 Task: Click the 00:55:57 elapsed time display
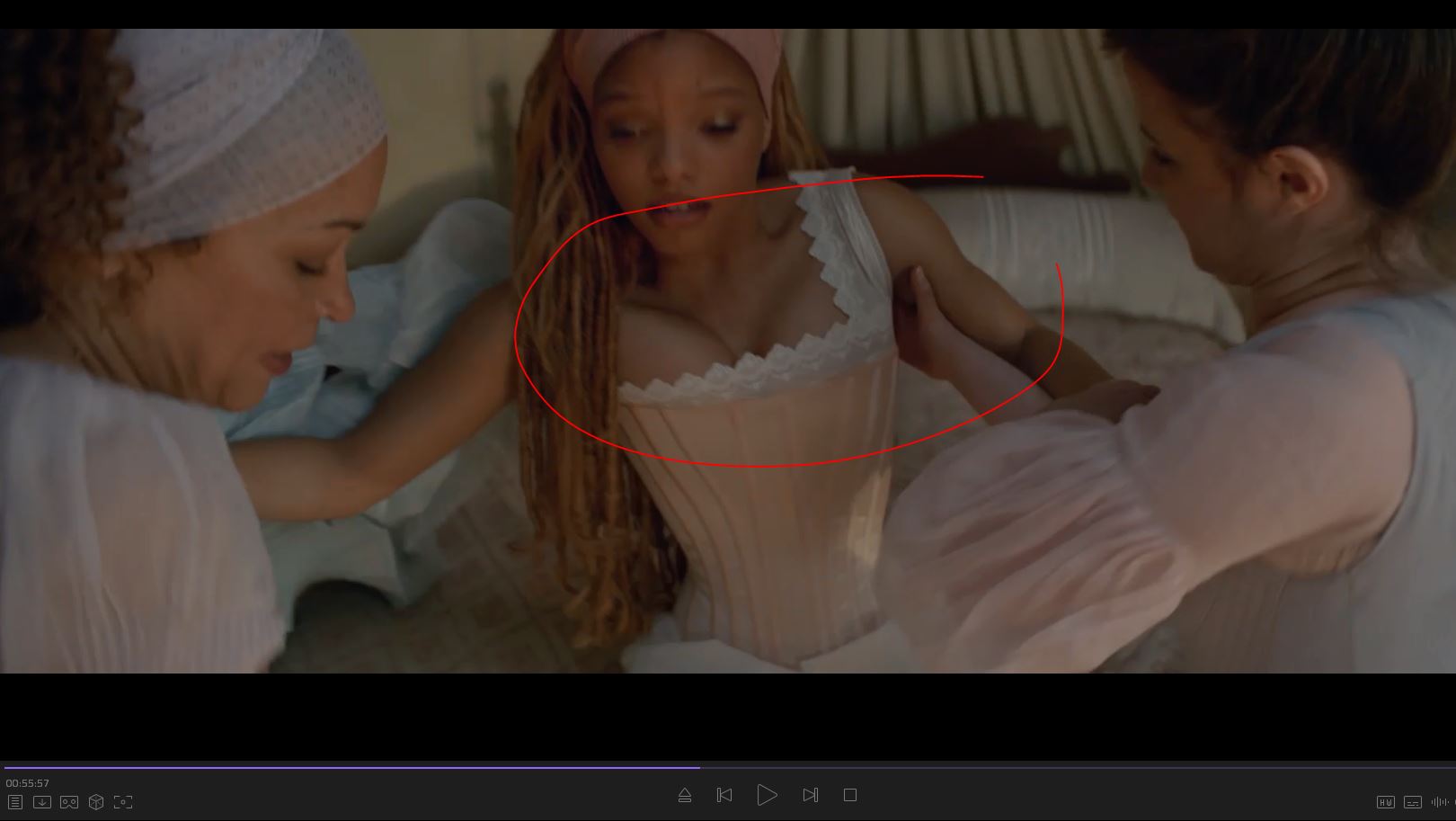click(x=28, y=783)
